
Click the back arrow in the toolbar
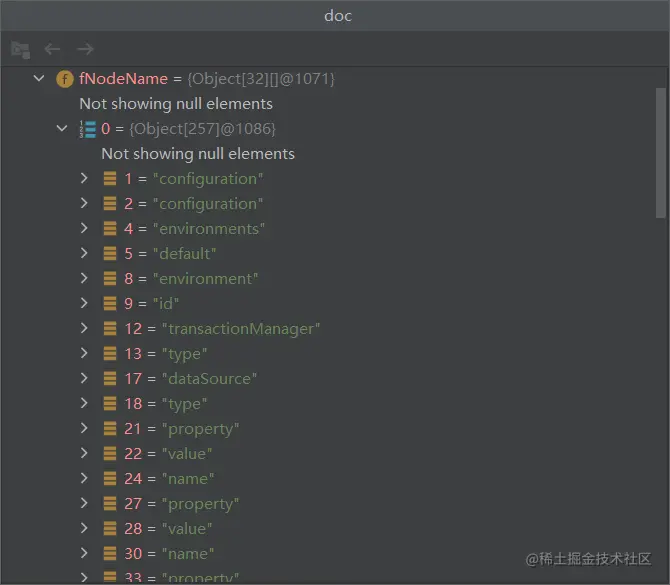pyautogui.click(x=52, y=49)
